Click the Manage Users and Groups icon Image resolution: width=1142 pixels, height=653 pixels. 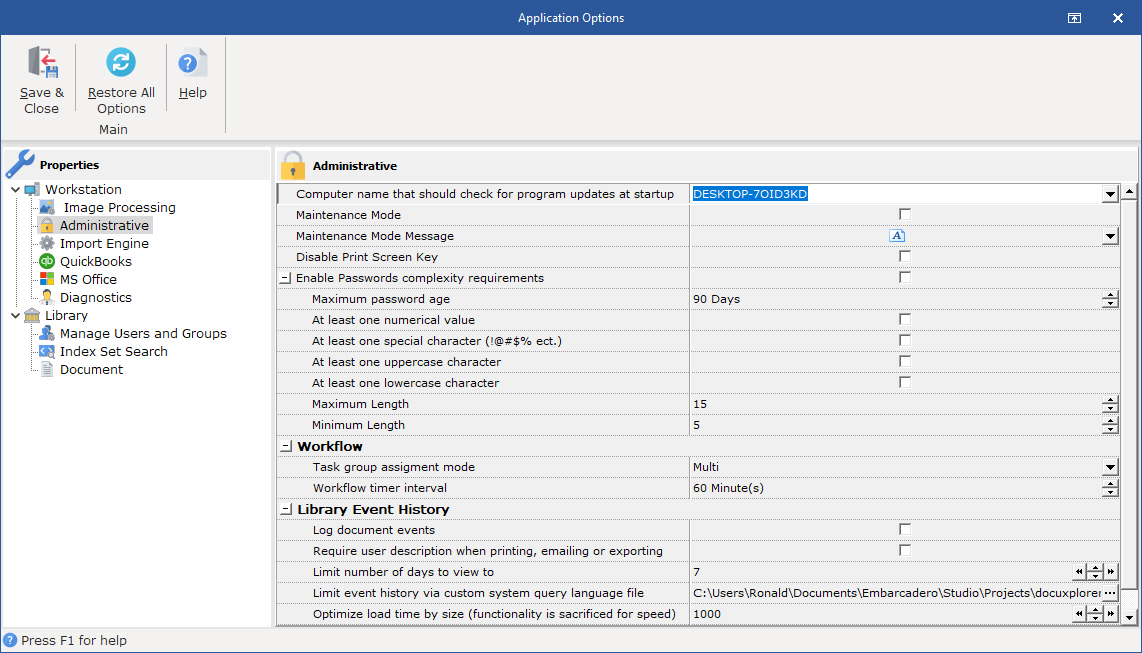(x=47, y=333)
